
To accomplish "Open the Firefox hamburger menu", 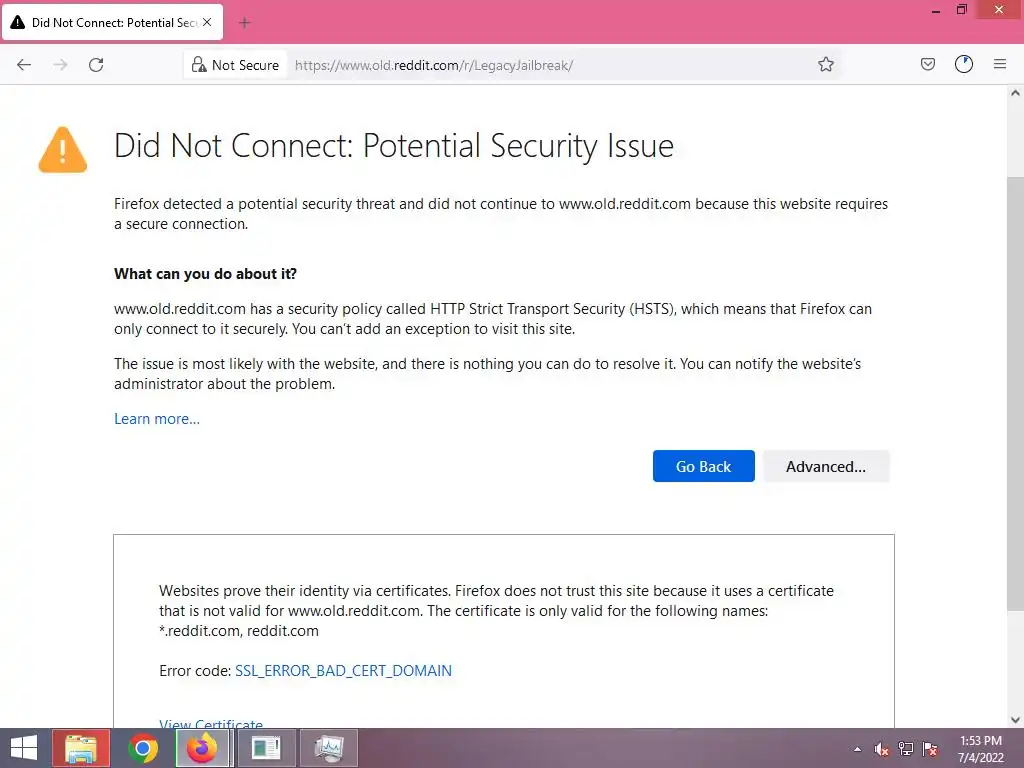I will (1000, 65).
